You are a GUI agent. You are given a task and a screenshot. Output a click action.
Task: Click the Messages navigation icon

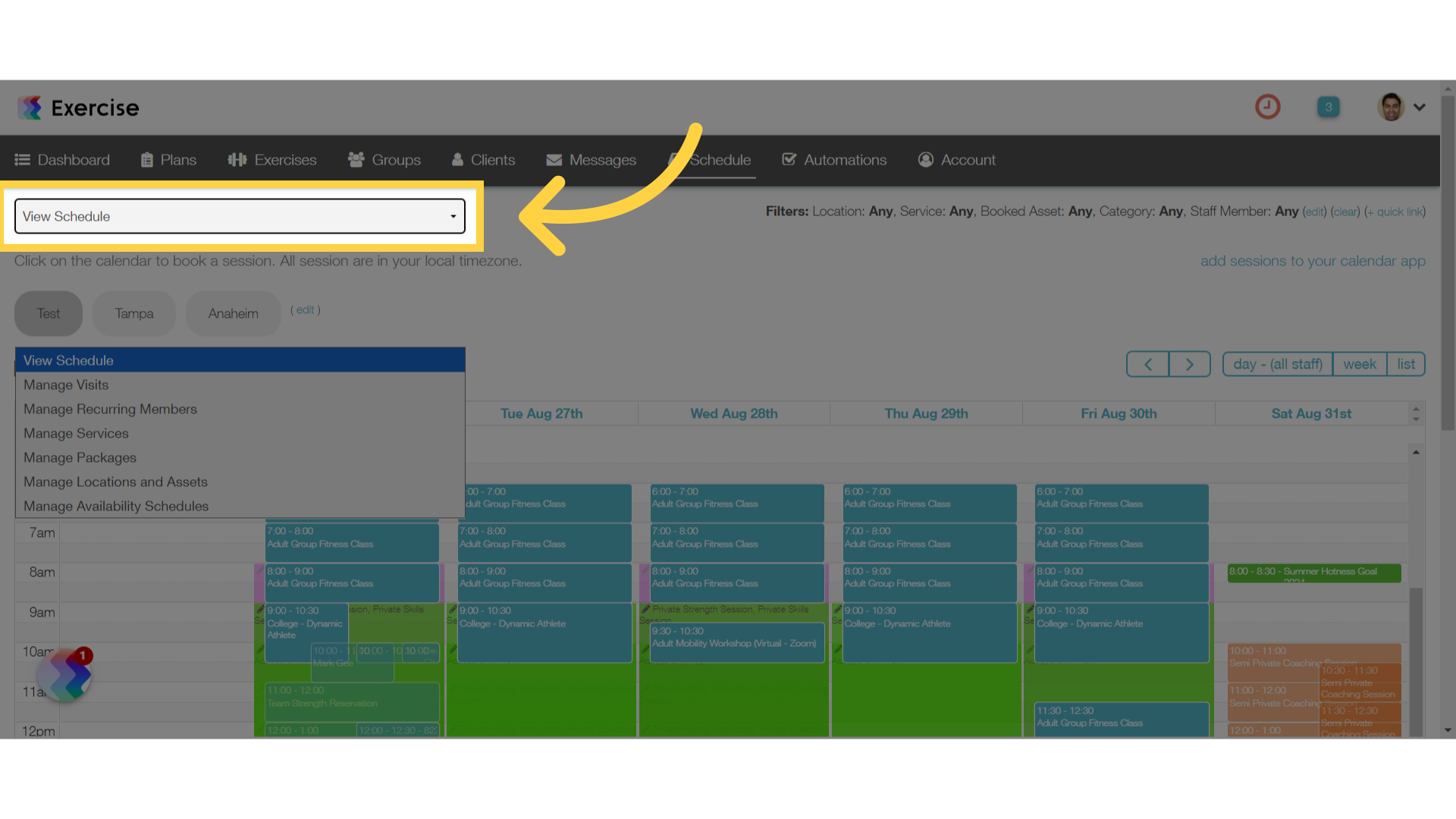pyautogui.click(x=554, y=160)
